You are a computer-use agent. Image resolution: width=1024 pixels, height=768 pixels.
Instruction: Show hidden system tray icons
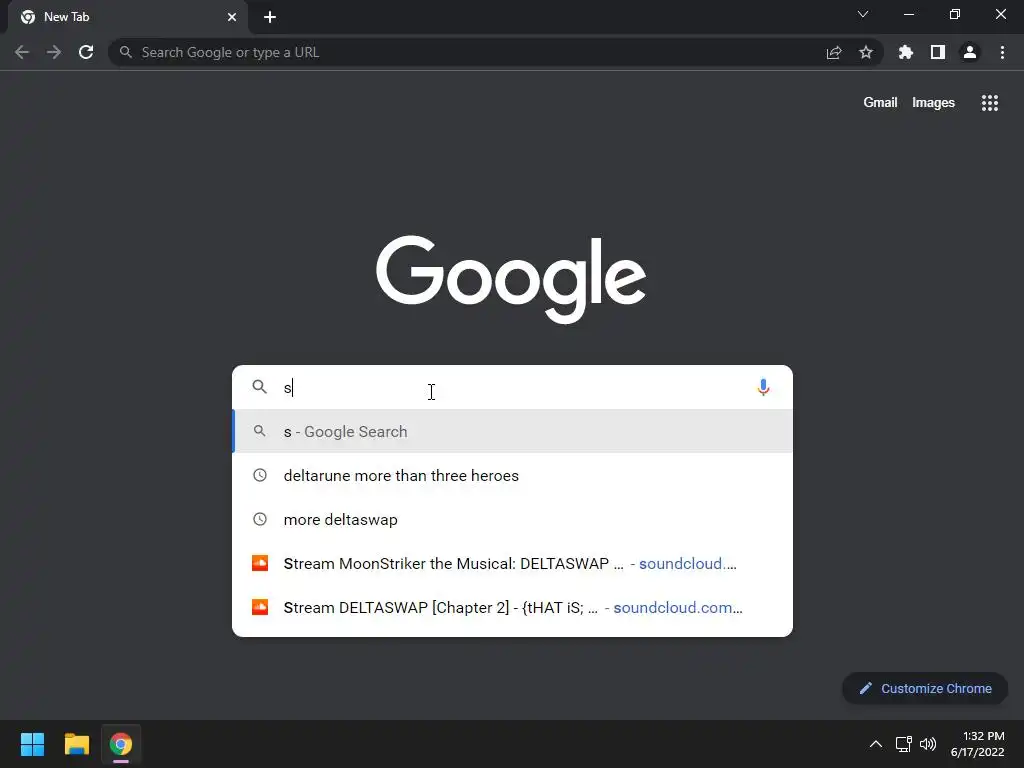(876, 744)
